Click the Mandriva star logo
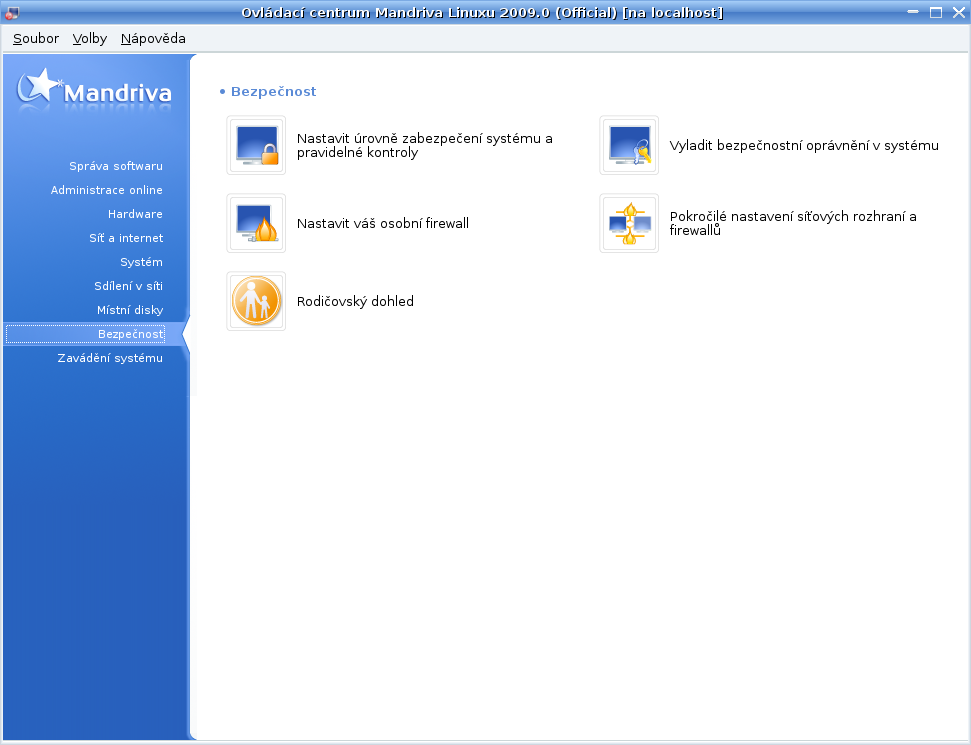The image size is (971, 745). point(94,91)
